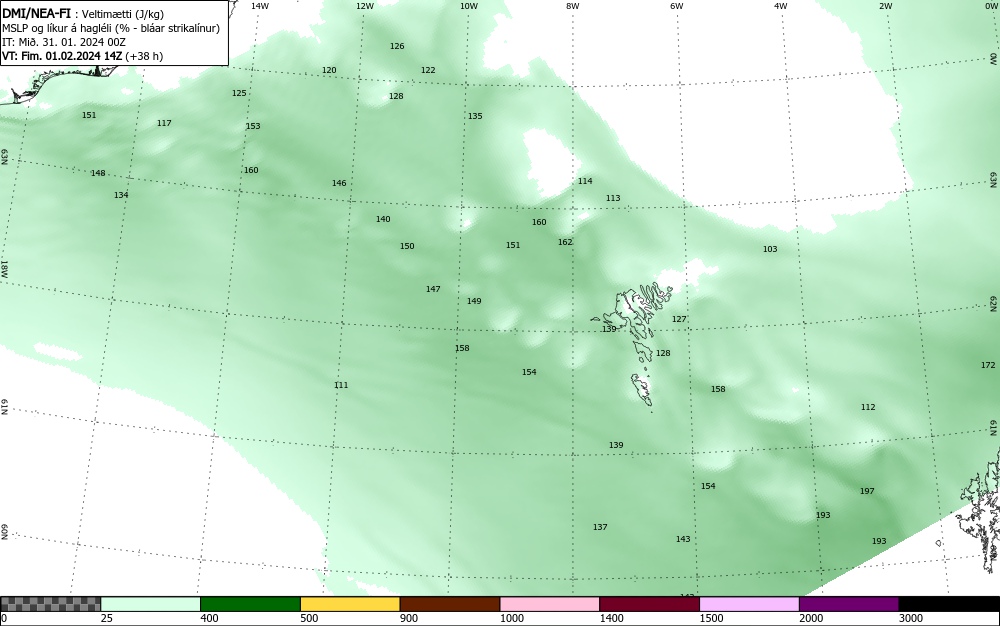1000x626 pixels.
Task: Click the map value 150
Action: point(407,246)
